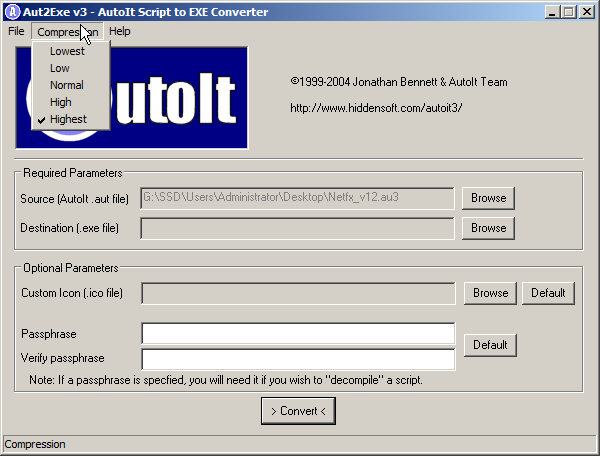This screenshot has height=456, width=600.
Task: Browse for a custom icon file
Action: [490, 293]
